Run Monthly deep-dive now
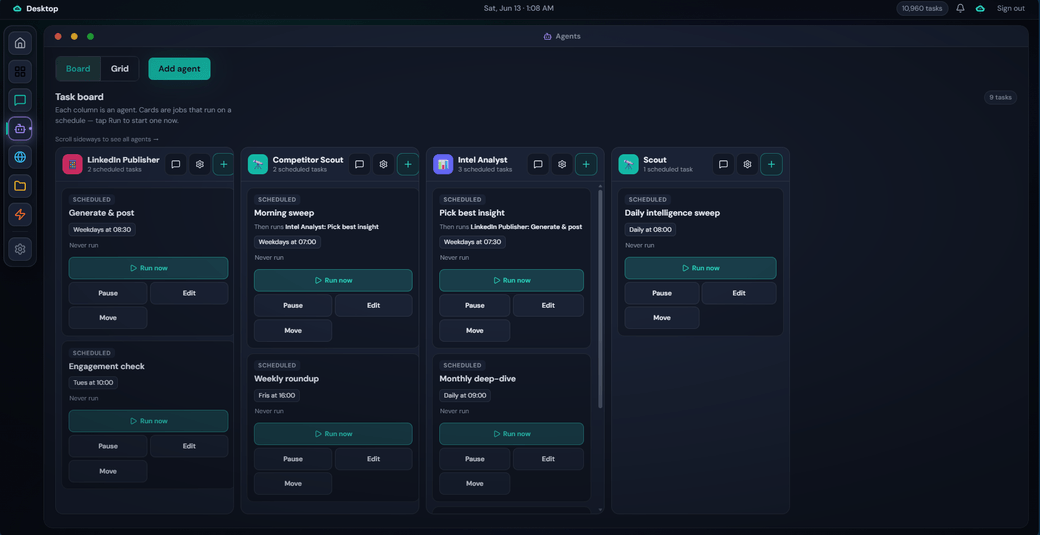Viewport: 1040px width, 535px height. 511,434
